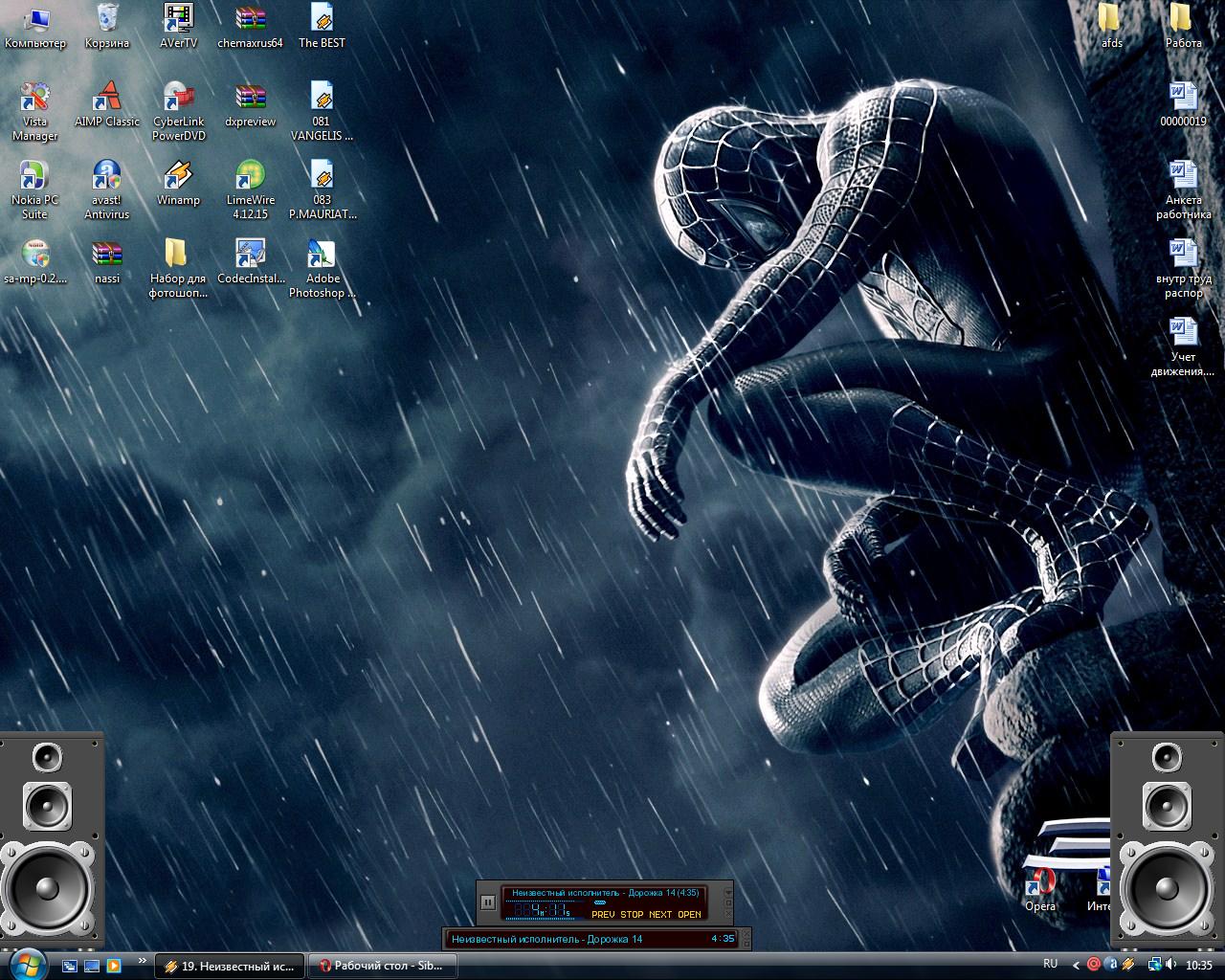Click STOP in the Winamp player
The height and width of the screenshot is (980, 1225).
pyautogui.click(x=632, y=914)
